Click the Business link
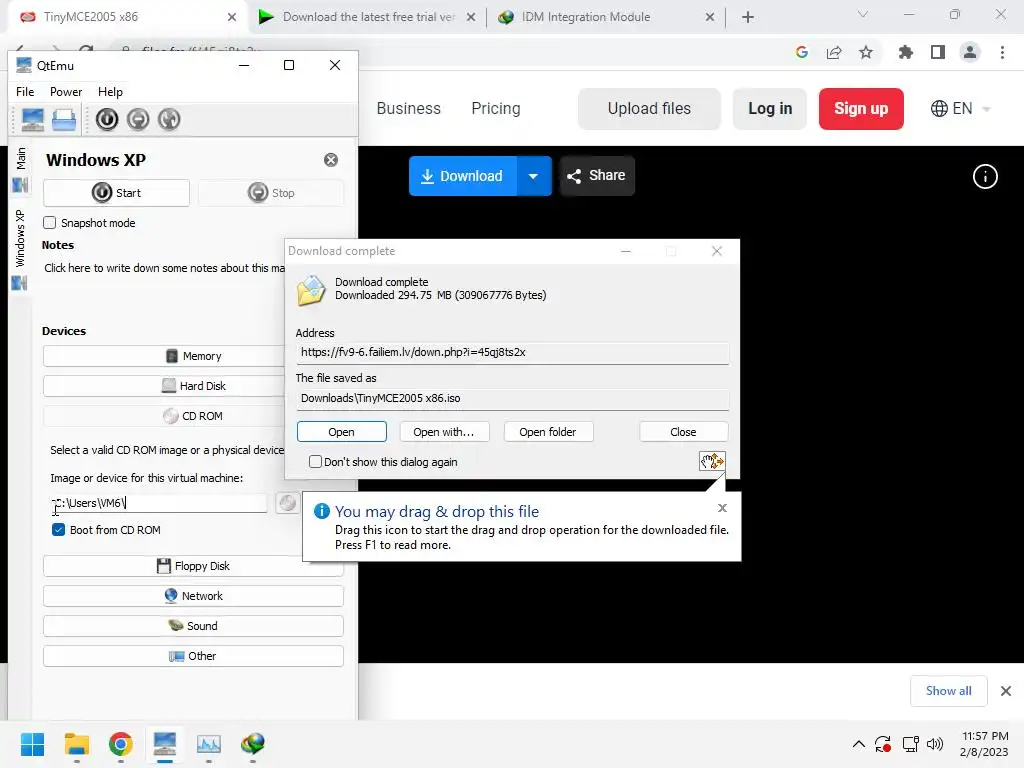 409,108
